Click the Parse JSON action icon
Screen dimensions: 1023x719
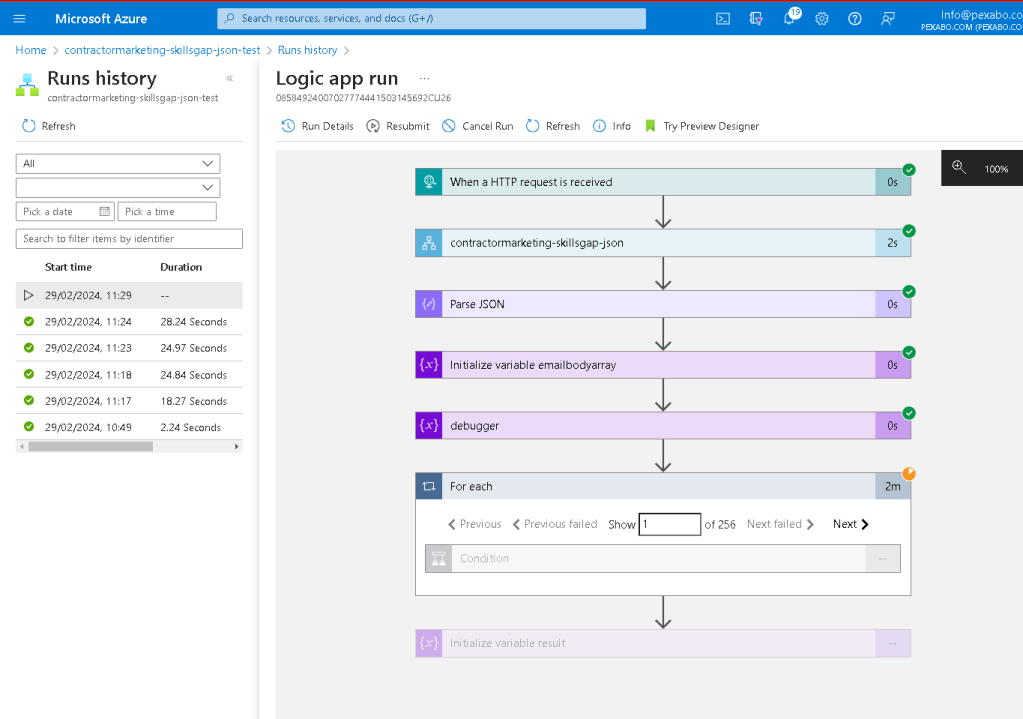point(429,304)
